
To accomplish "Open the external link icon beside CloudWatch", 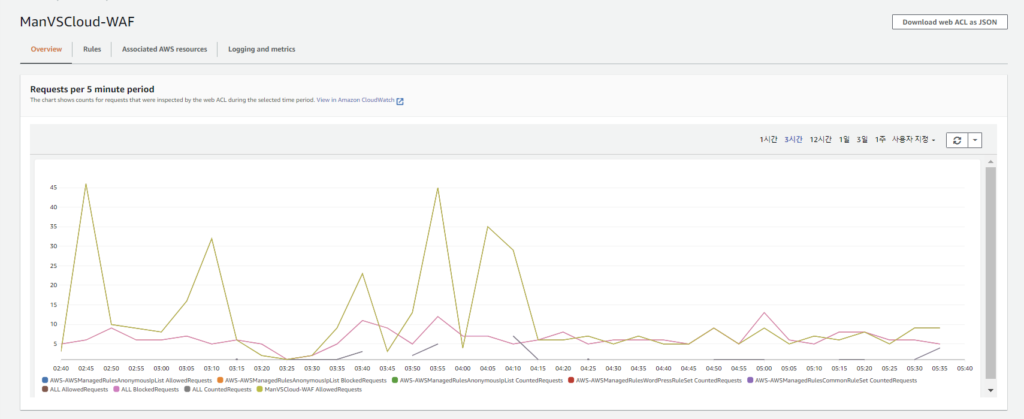I will click(400, 101).
